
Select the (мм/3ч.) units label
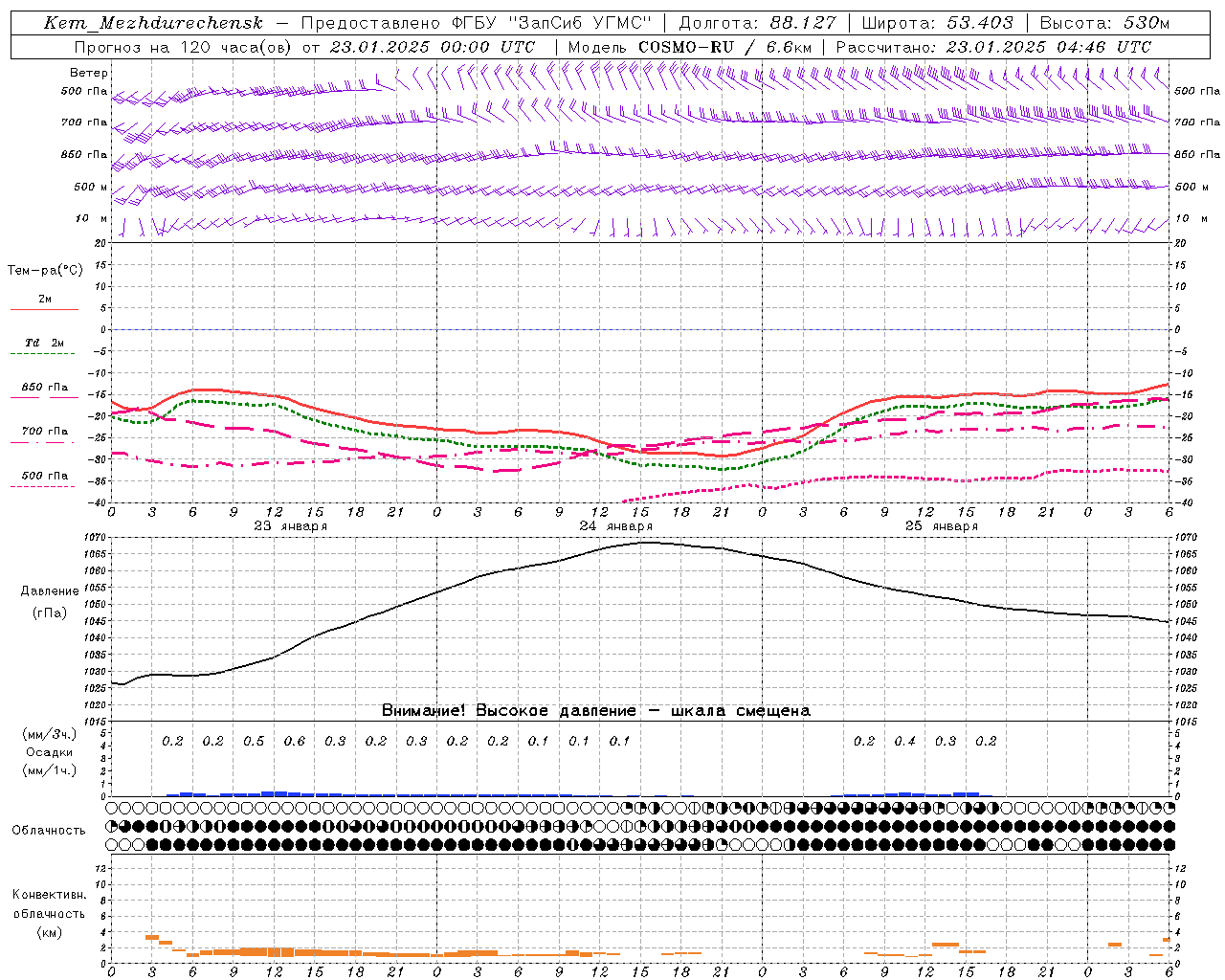50,734
